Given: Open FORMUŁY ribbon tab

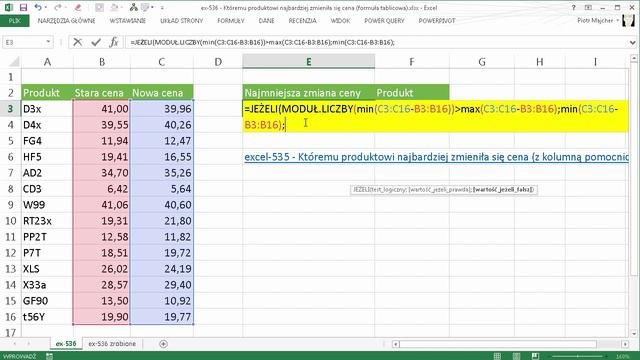Looking at the screenshot, I should tap(231, 20).
